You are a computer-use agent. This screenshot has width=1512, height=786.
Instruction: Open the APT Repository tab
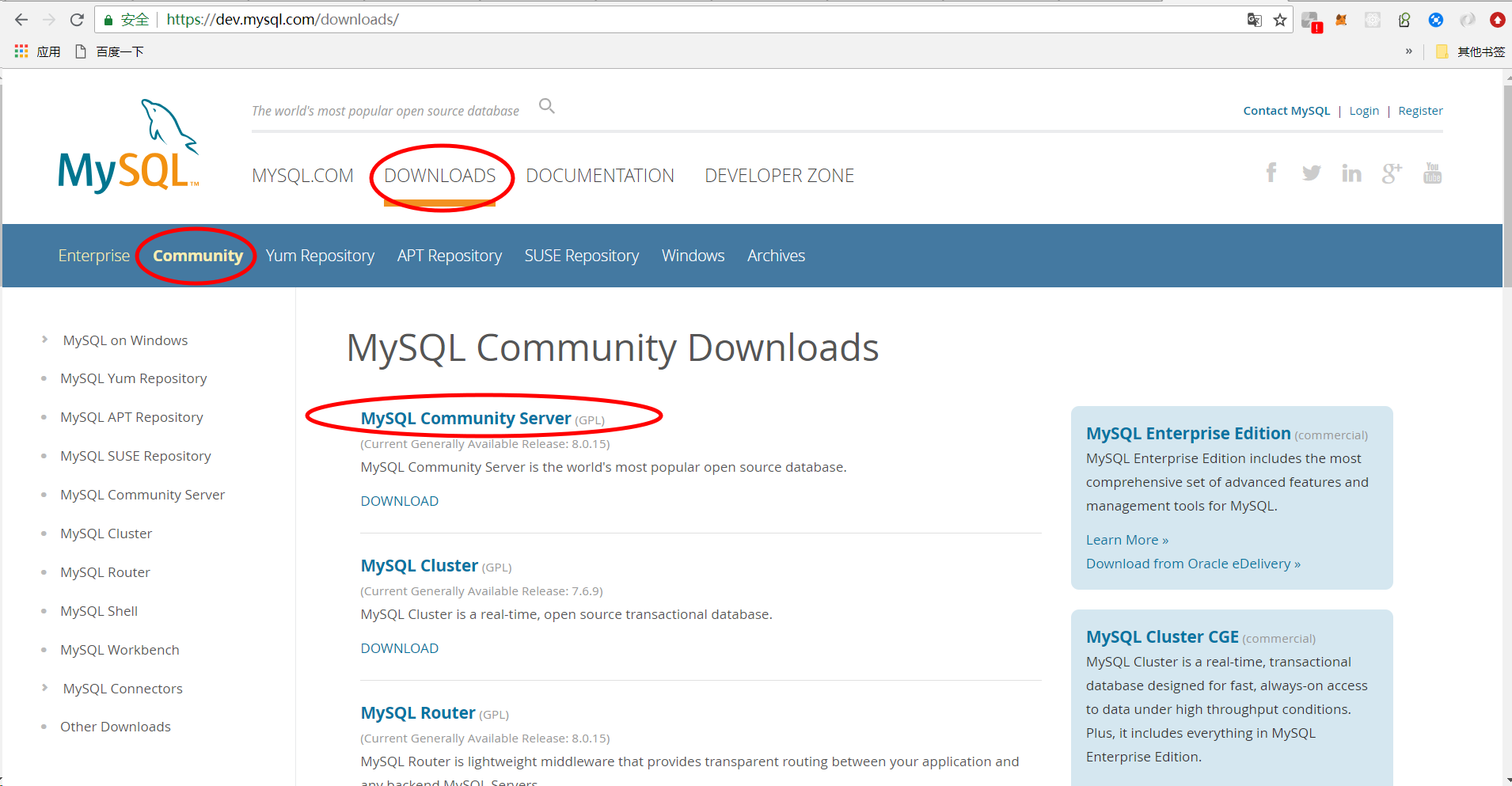(450, 256)
